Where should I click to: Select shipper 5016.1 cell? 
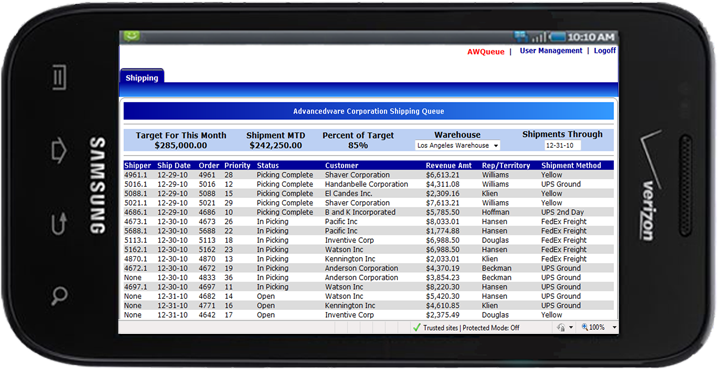click(x=136, y=184)
